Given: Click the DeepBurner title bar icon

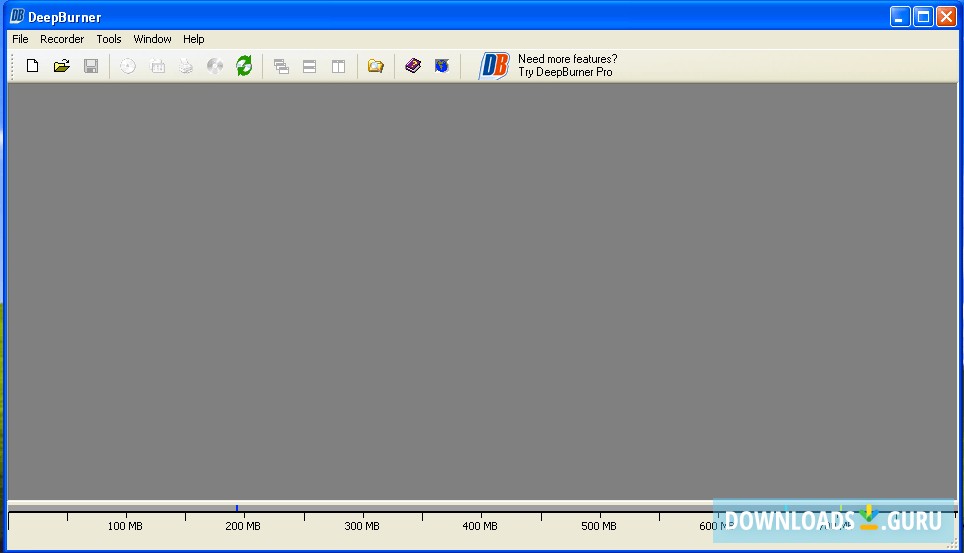Looking at the screenshot, I should (17, 16).
